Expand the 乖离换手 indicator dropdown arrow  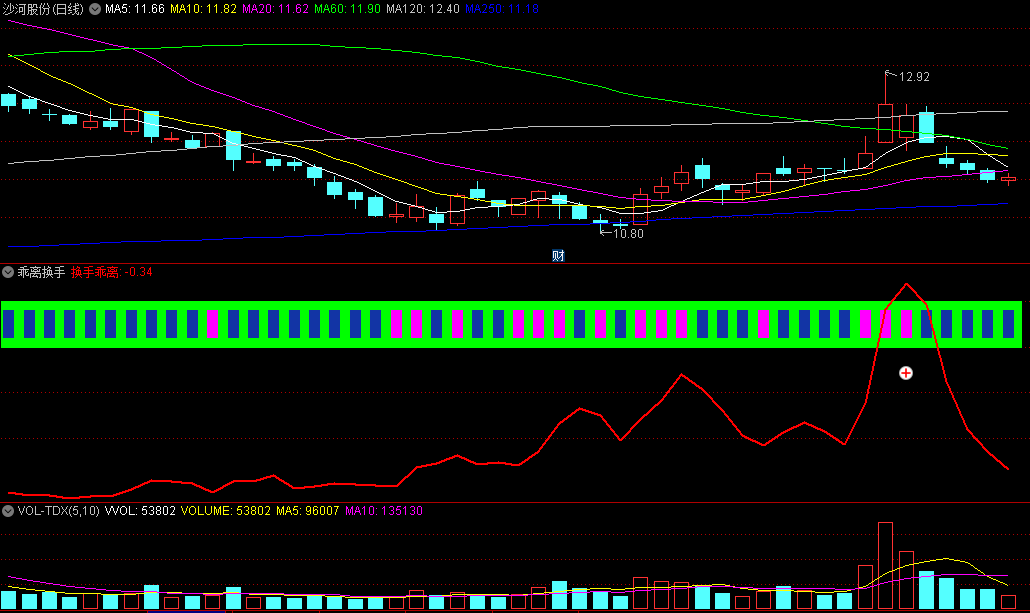(8, 272)
